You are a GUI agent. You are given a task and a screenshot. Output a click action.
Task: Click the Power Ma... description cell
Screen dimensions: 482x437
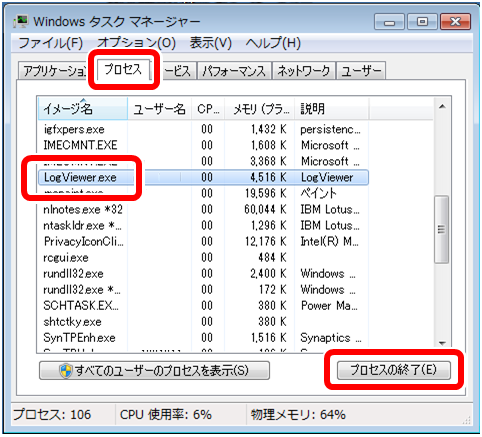(329, 306)
